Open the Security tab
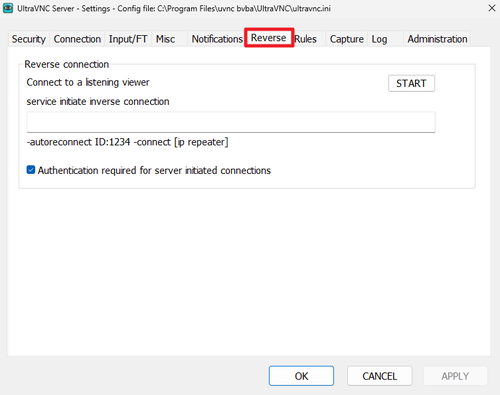Viewport: 500px width, 395px height. coord(29,39)
